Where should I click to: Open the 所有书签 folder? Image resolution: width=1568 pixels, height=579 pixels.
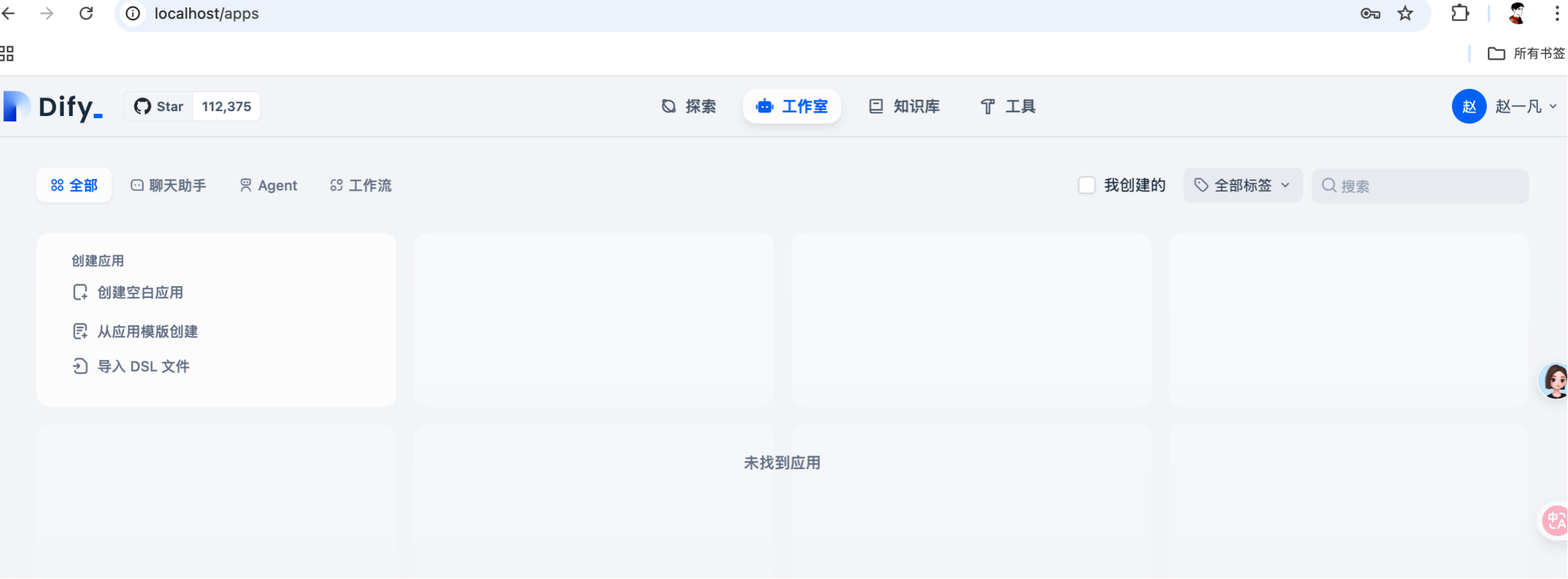point(1526,54)
